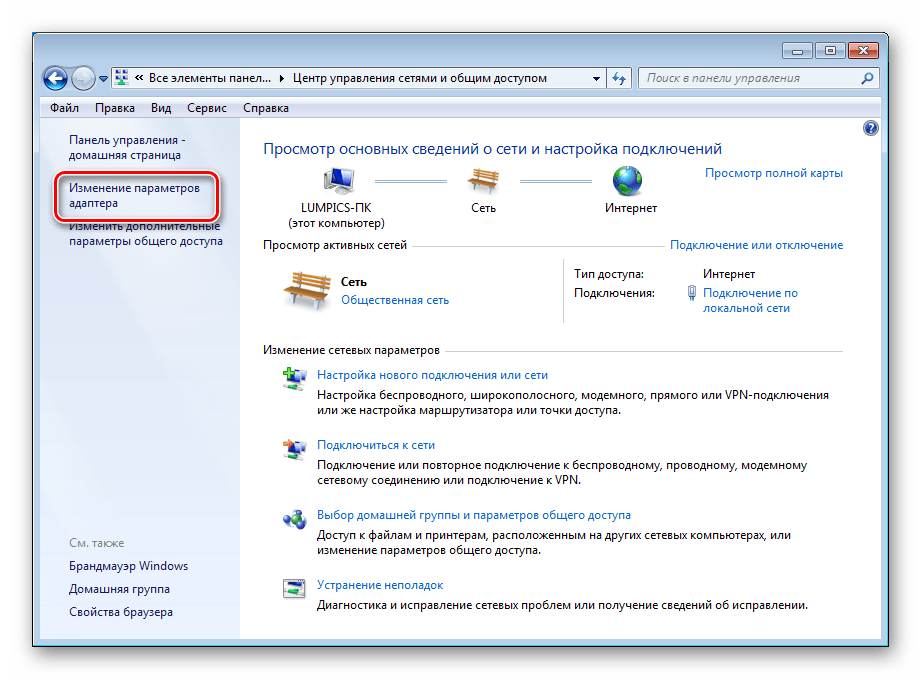Open Устранение неполадок link
The height and width of the screenshot is (679, 921).
tap(380, 585)
